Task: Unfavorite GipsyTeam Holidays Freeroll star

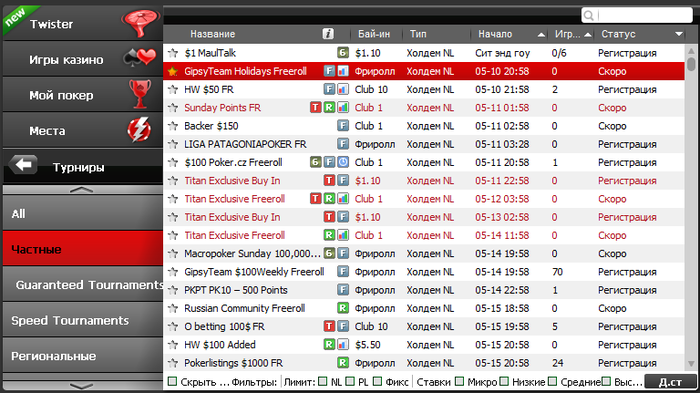Action: click(x=173, y=71)
